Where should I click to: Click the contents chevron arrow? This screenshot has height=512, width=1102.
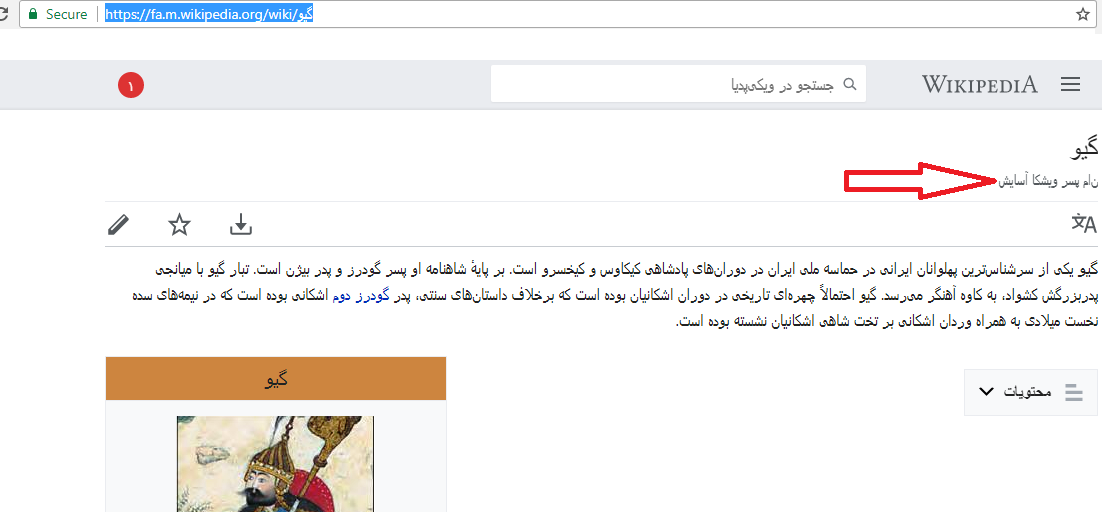987,392
